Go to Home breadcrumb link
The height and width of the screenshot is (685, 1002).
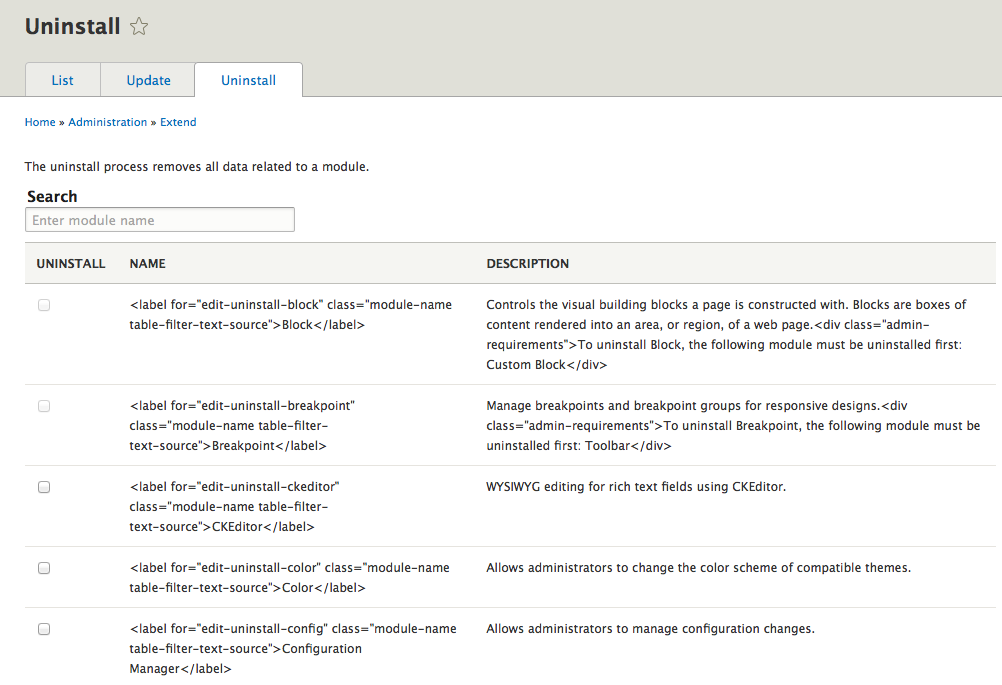pyautogui.click(x=40, y=122)
